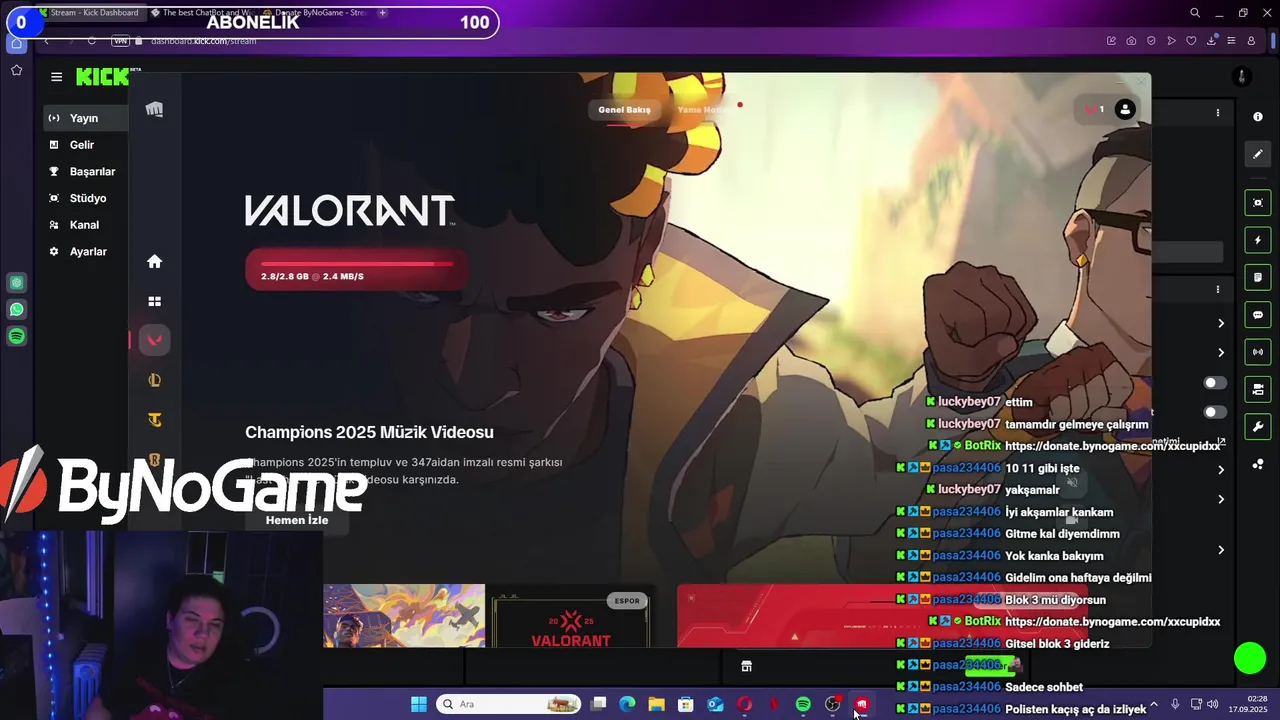This screenshot has height=720, width=1280.
Task: Open the upper panel three-dot options menu
Action: click(1217, 113)
